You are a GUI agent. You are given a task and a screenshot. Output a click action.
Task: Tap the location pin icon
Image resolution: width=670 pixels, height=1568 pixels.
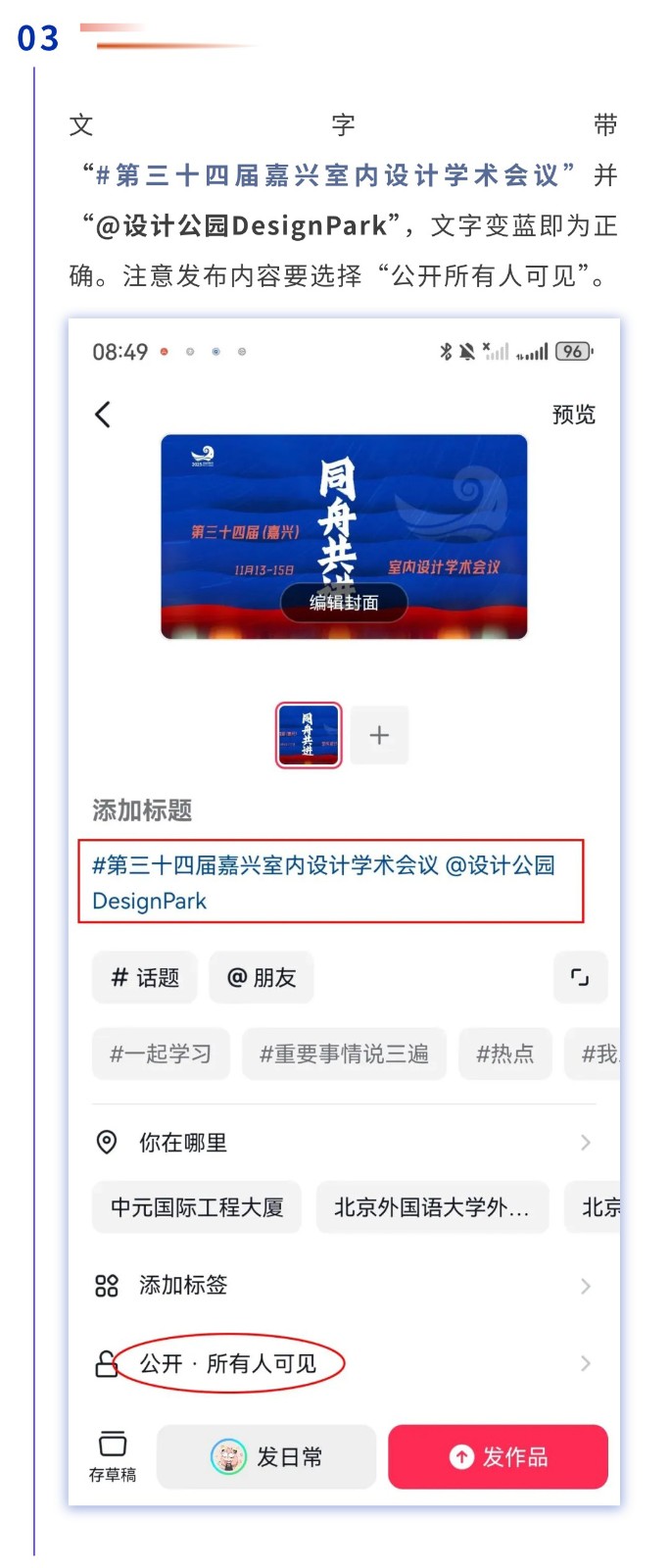coord(107,1143)
